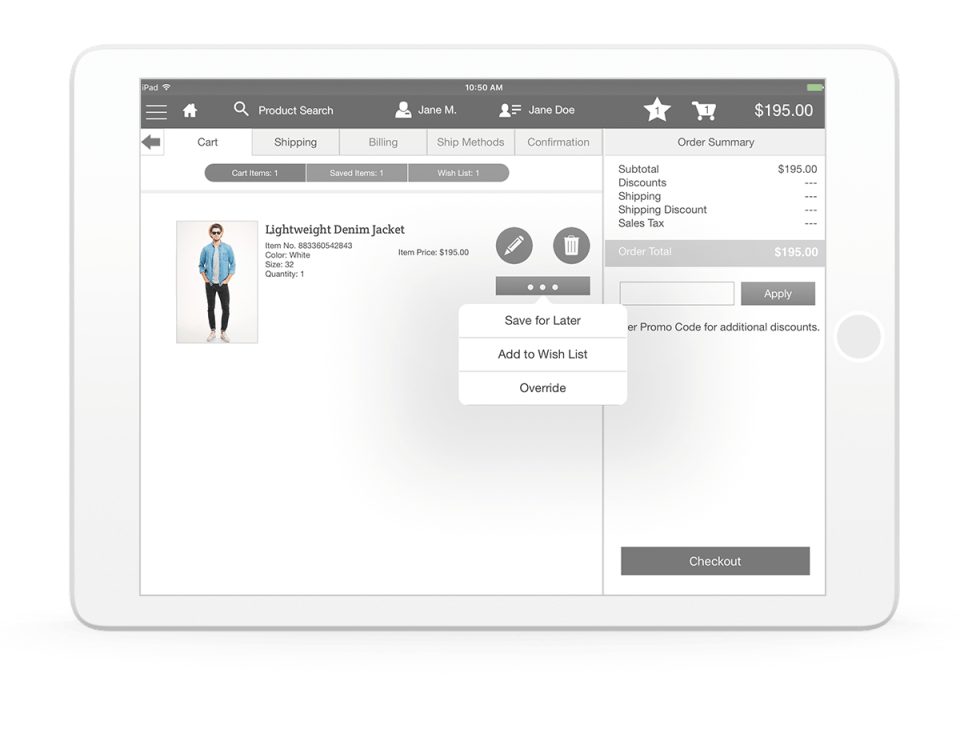The height and width of the screenshot is (741, 960).
Task: Open the ellipsis options for the jacket
Action: 541,286
